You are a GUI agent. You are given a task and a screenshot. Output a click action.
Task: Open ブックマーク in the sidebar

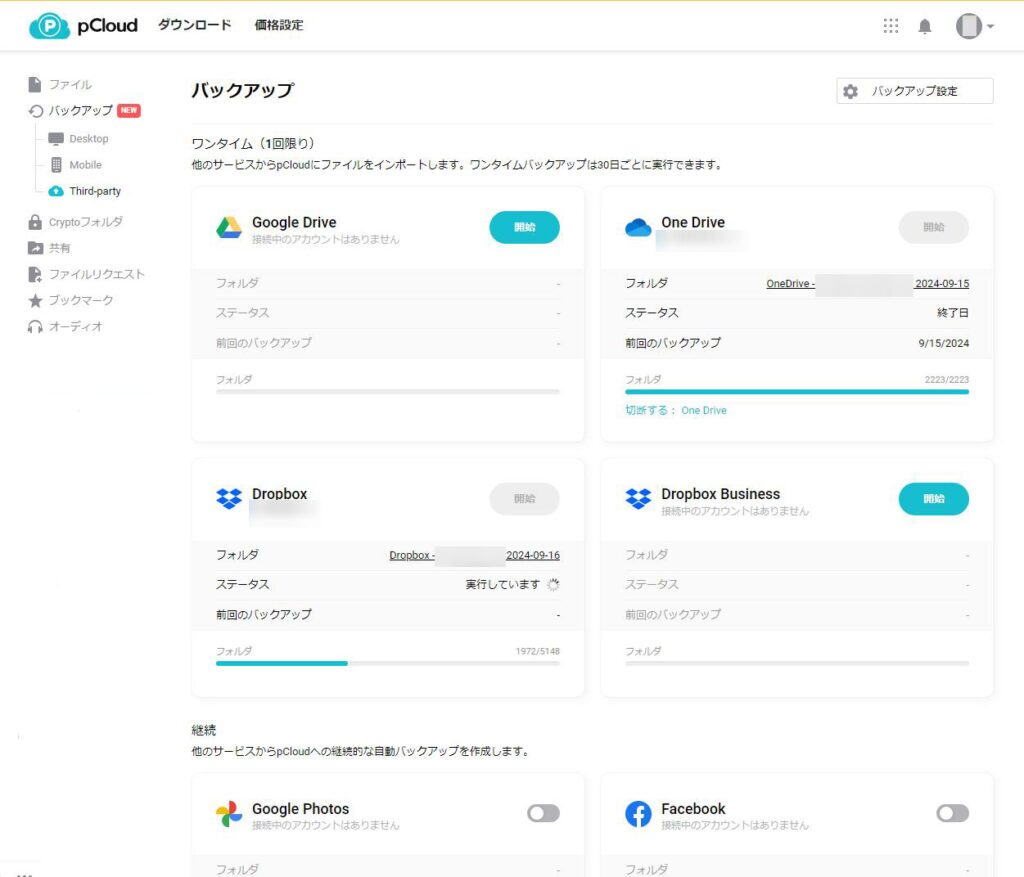[81, 300]
